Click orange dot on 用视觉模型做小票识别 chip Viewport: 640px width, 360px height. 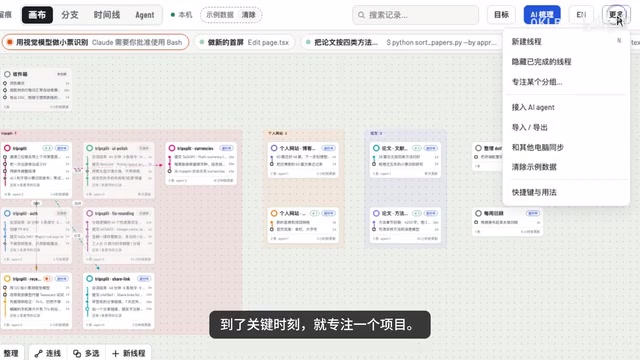[x=9, y=42]
